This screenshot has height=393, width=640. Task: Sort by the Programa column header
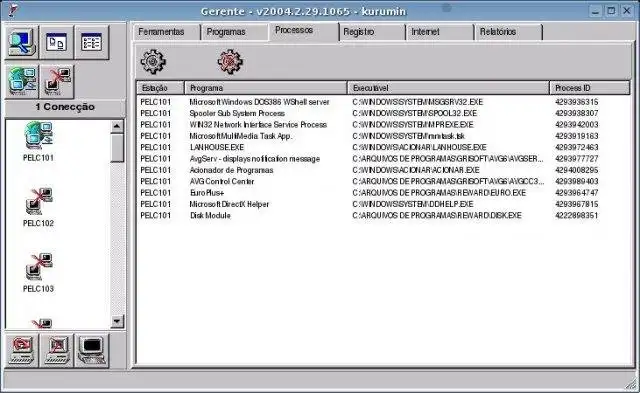click(x=266, y=88)
